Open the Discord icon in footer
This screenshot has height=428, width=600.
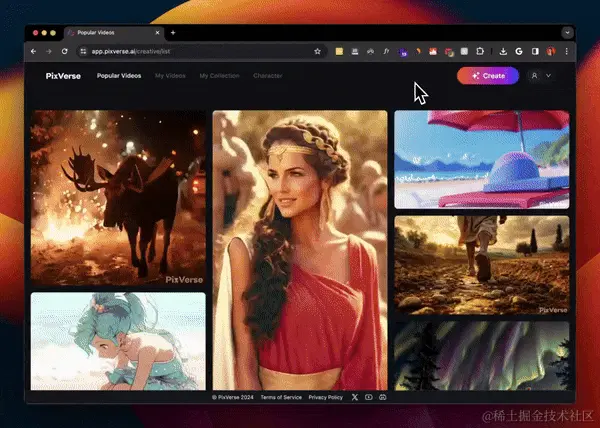click(x=382, y=397)
